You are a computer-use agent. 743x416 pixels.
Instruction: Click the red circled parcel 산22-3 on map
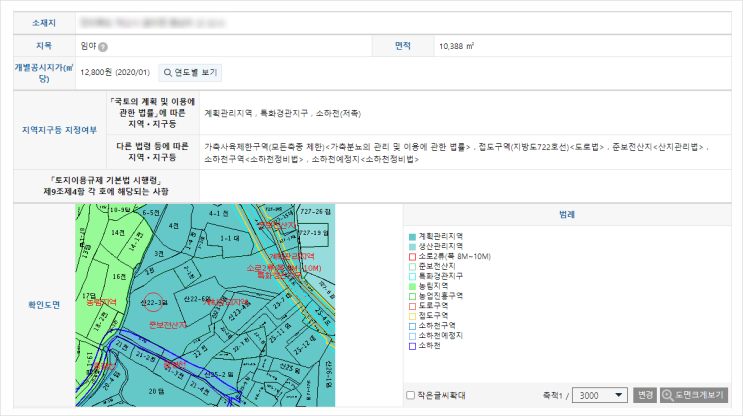[153, 302]
